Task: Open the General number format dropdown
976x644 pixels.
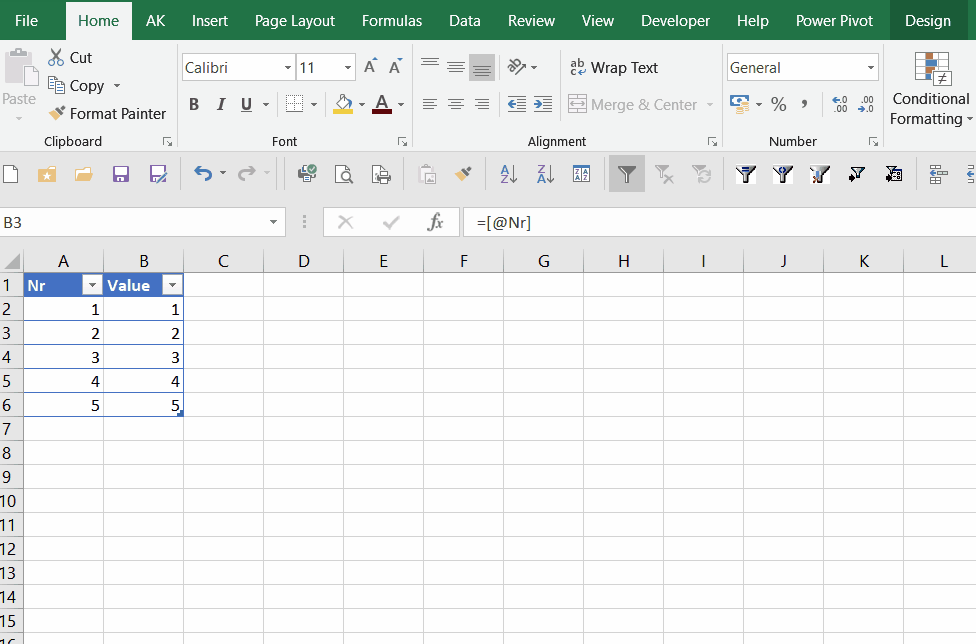Action: coord(871,67)
